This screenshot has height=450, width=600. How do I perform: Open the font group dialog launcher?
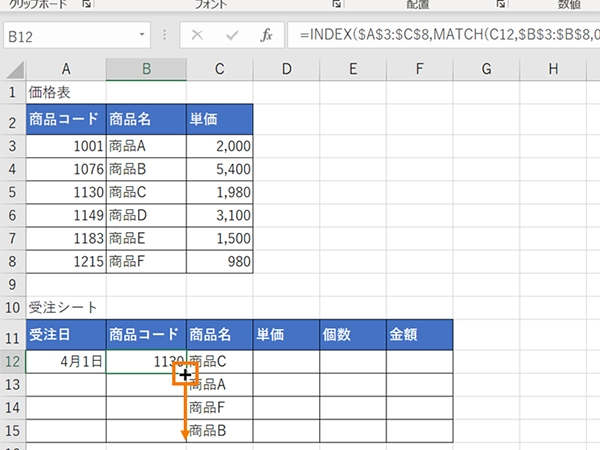coord(336,4)
